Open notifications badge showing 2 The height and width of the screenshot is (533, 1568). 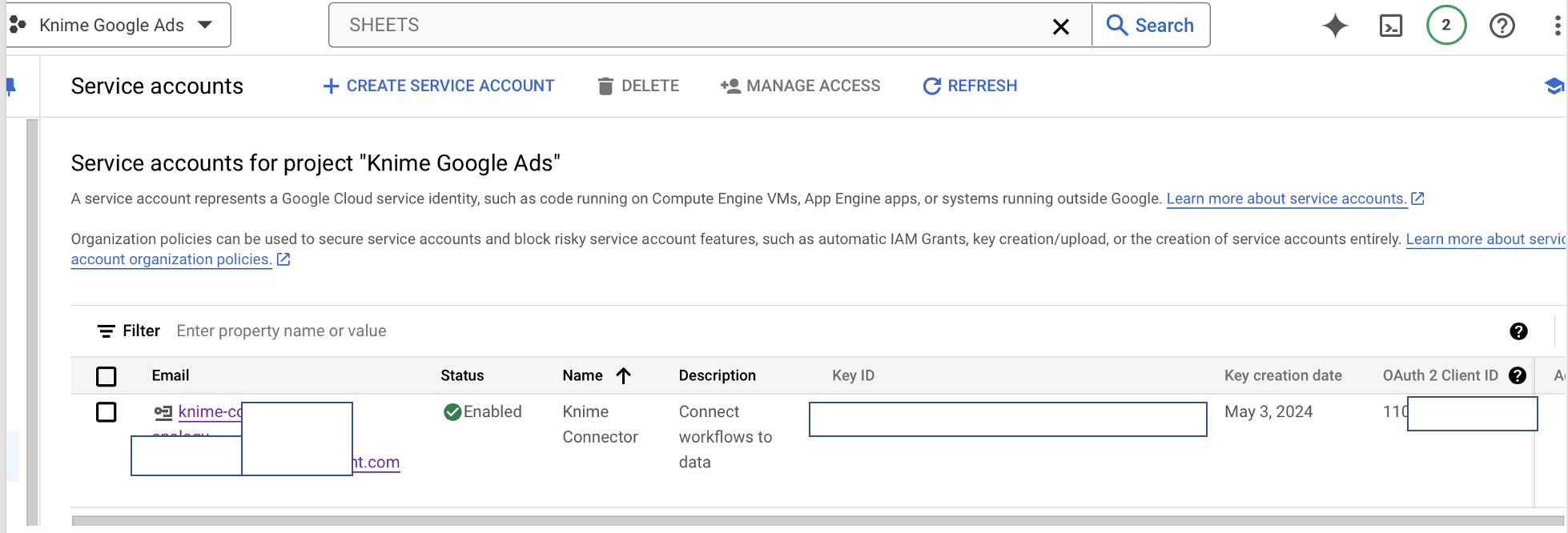(1446, 25)
